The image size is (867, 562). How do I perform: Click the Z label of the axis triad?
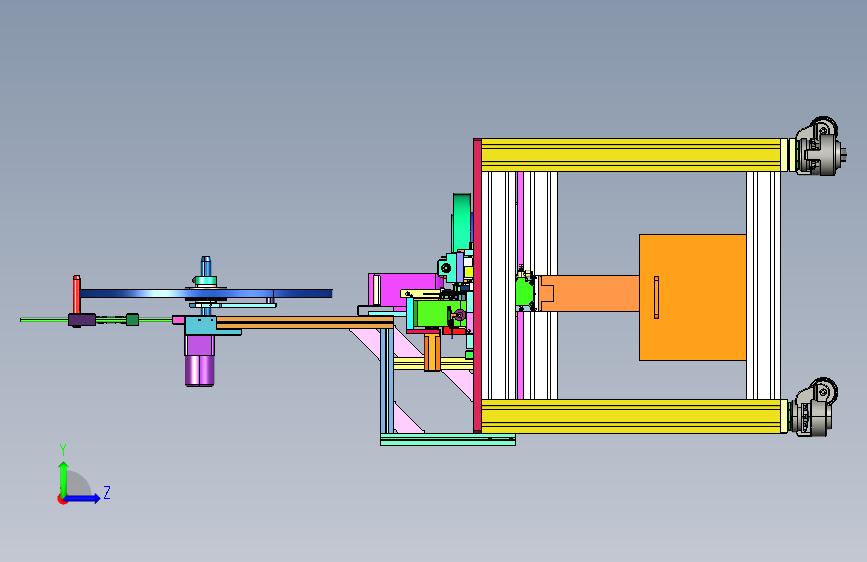click(x=107, y=492)
